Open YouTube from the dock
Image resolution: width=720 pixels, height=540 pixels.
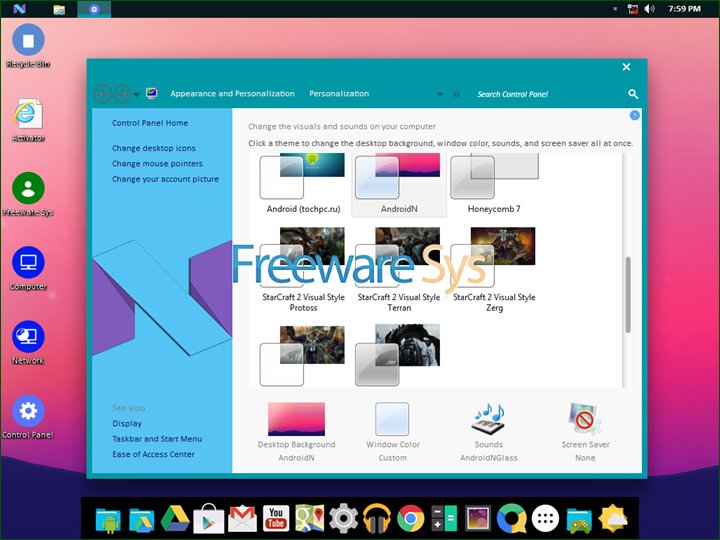click(276, 518)
